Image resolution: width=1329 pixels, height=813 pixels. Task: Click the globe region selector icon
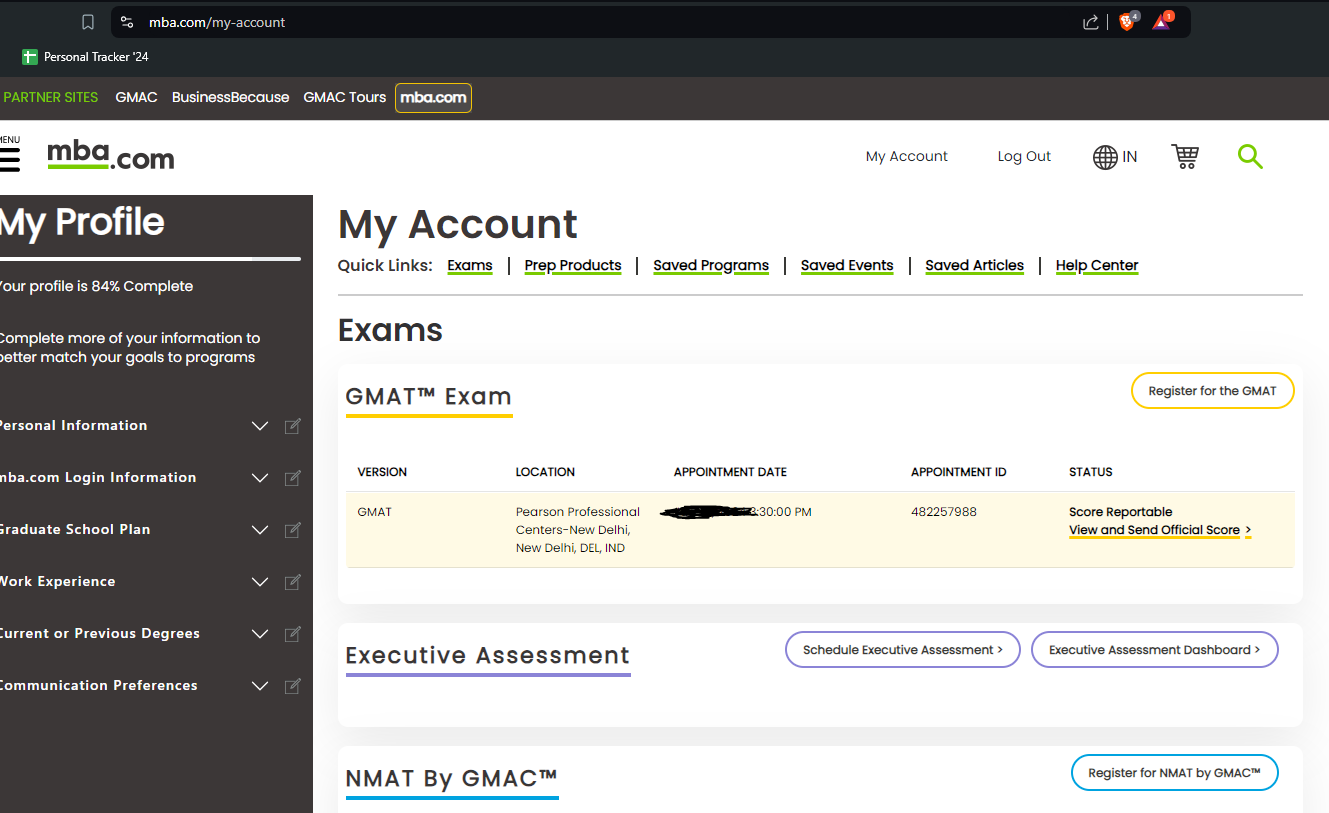1105,157
